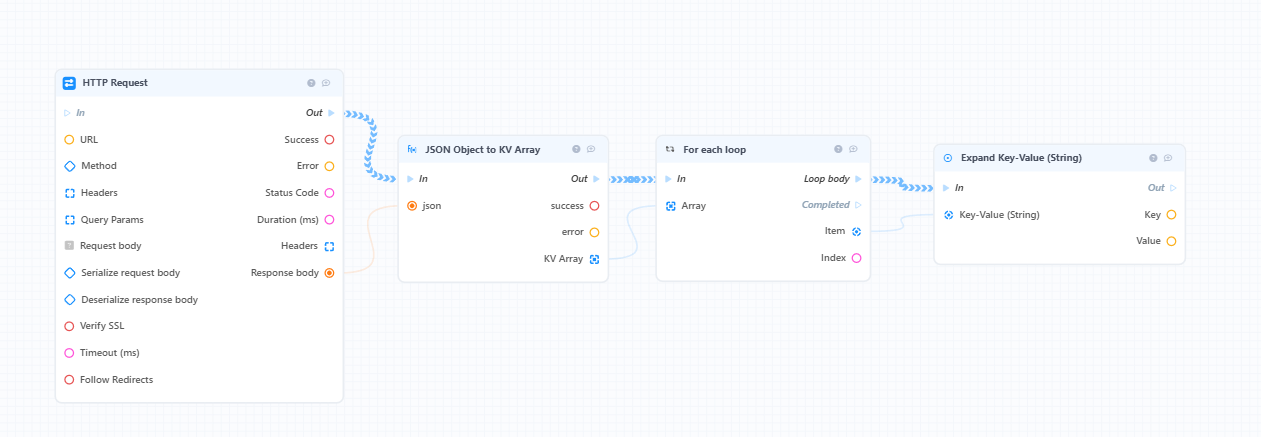Image resolution: width=1261 pixels, height=437 pixels.
Task: Select the Follow Redirects input port
Action: pyautogui.click(x=69, y=380)
